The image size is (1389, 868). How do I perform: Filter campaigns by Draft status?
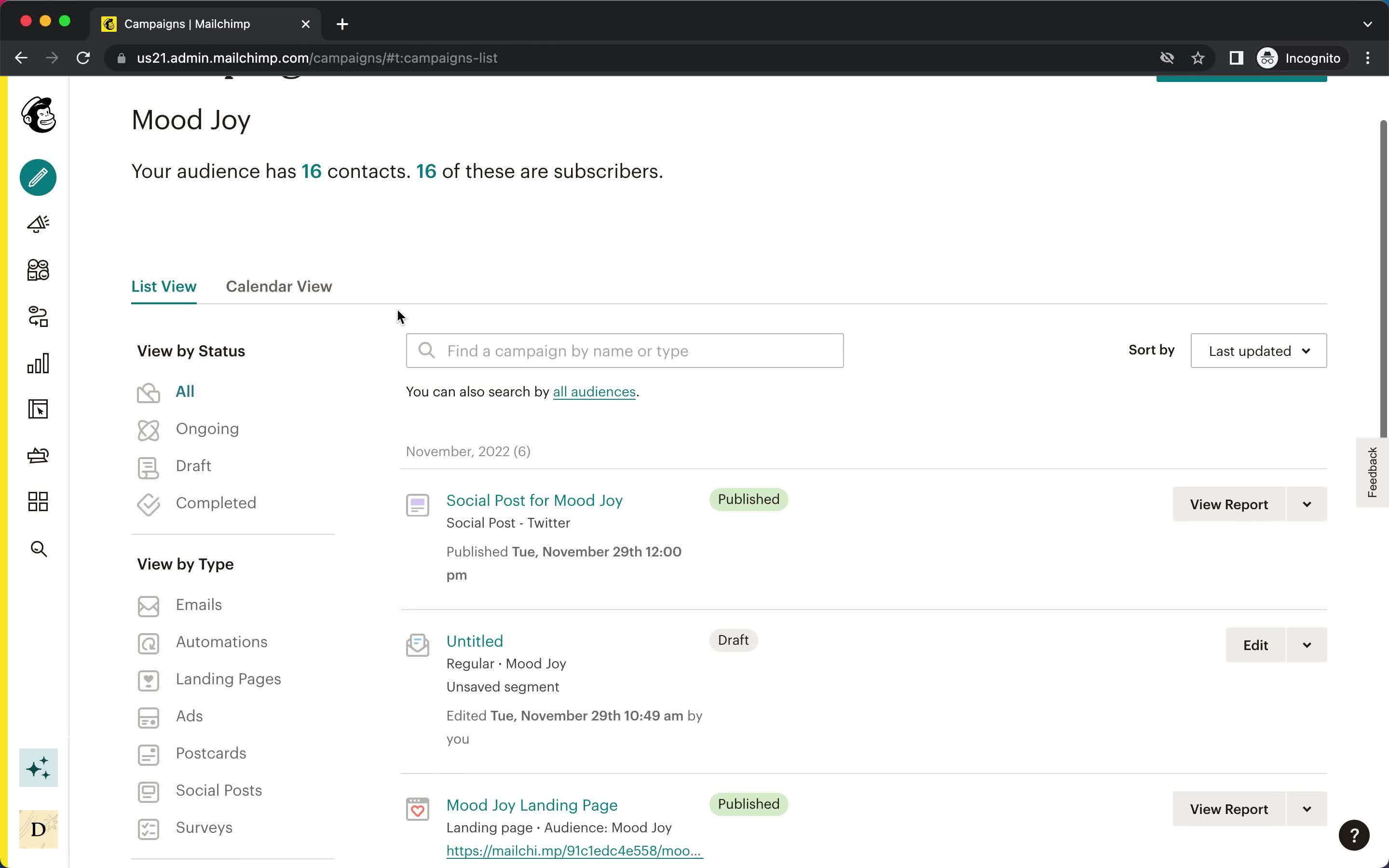point(193,465)
